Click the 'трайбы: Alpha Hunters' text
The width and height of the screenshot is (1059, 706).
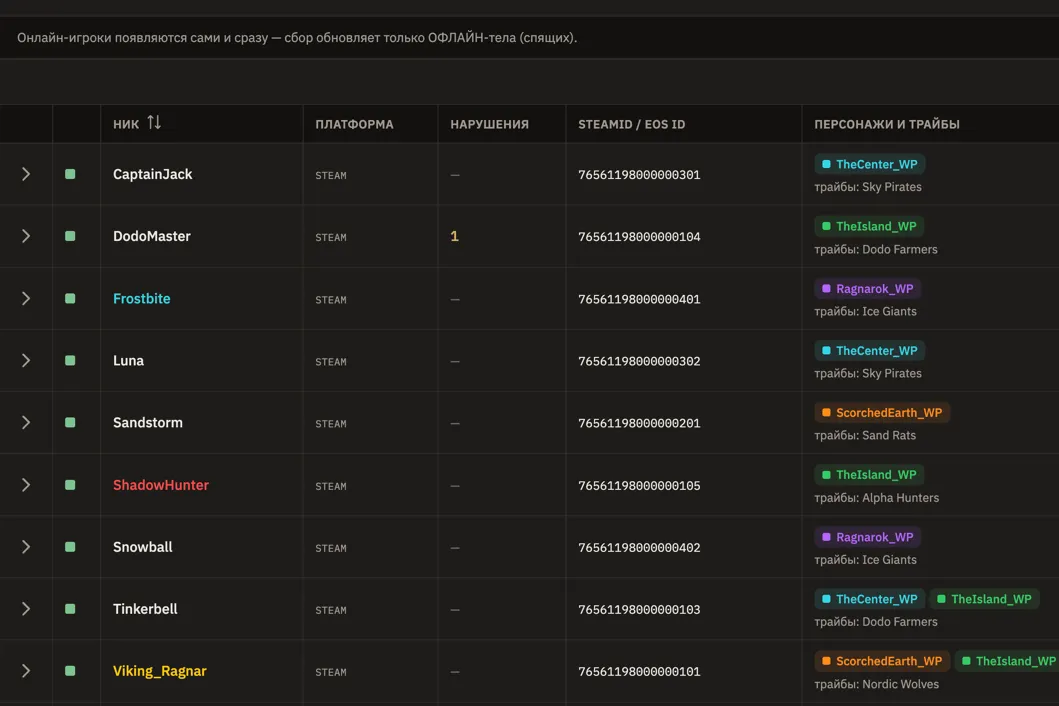[x=877, y=498]
